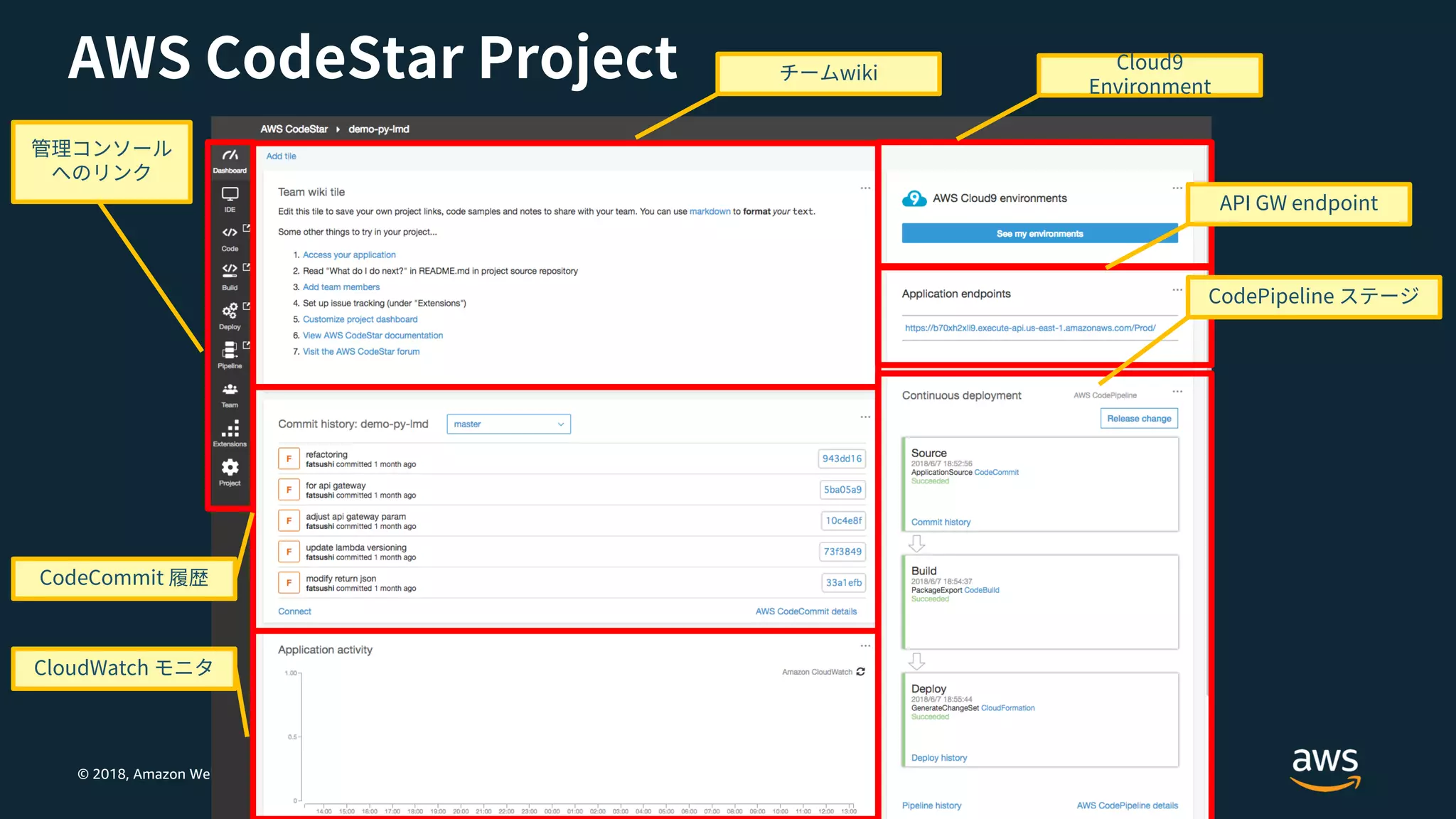Image resolution: width=1456 pixels, height=819 pixels.
Task: Click the Add tile link
Action: [x=281, y=156]
